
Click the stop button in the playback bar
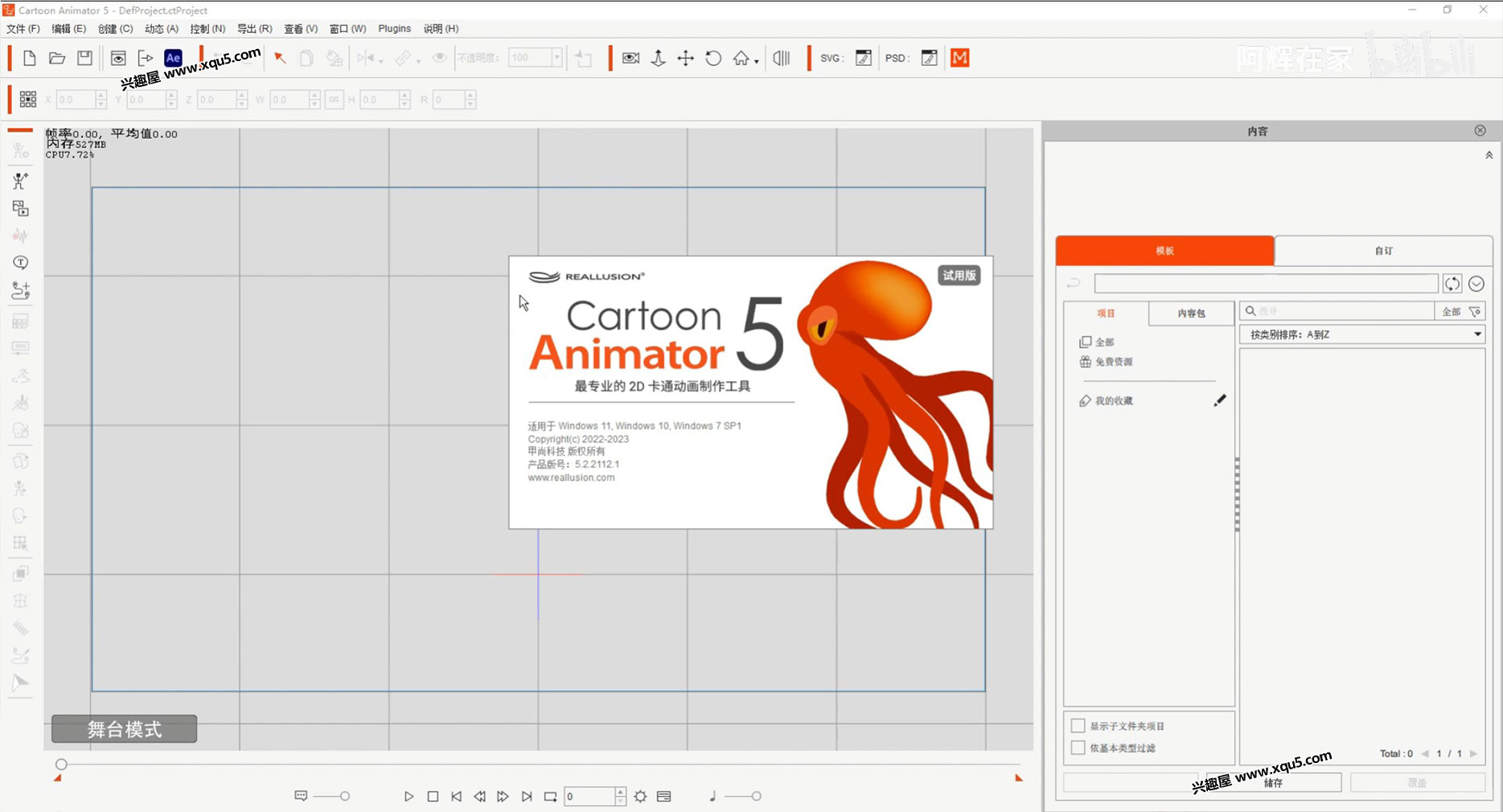point(433,797)
